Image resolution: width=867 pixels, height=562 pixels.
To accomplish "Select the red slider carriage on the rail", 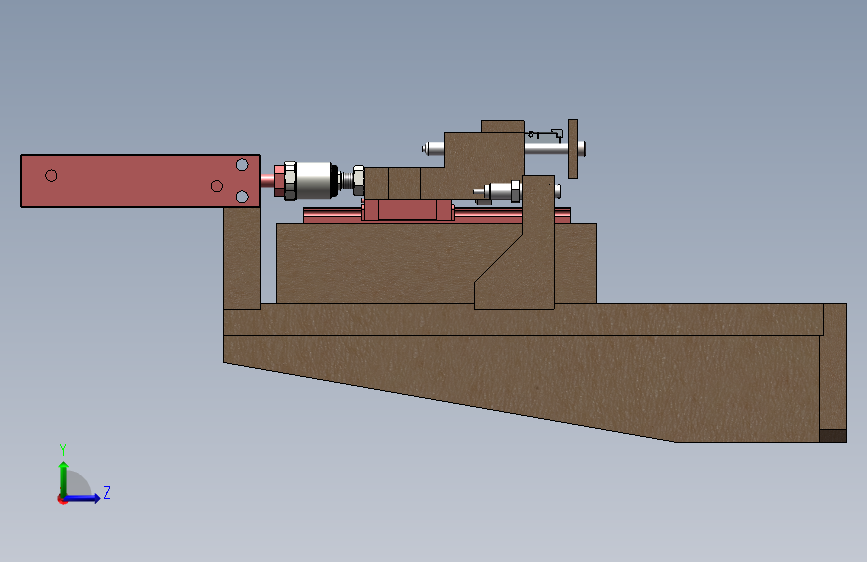I will [x=408, y=210].
